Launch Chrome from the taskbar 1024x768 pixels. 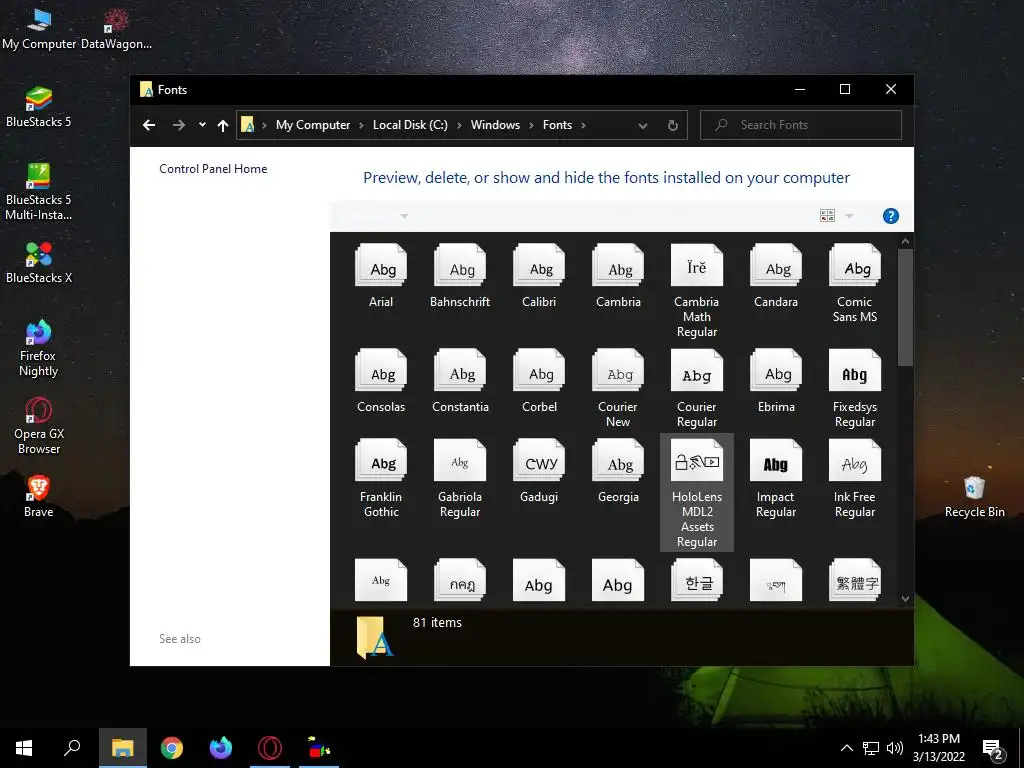[x=172, y=748]
